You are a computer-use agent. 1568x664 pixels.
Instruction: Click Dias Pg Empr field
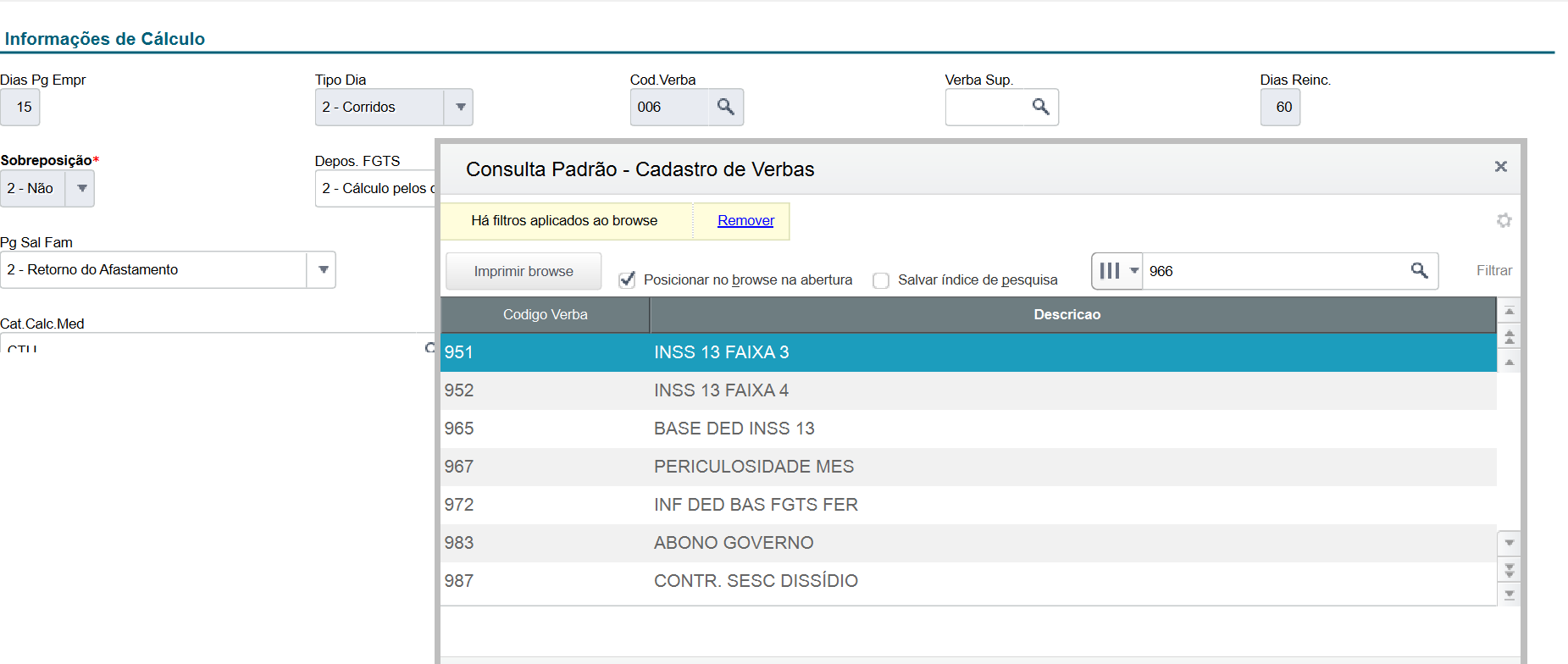pyautogui.click(x=20, y=107)
